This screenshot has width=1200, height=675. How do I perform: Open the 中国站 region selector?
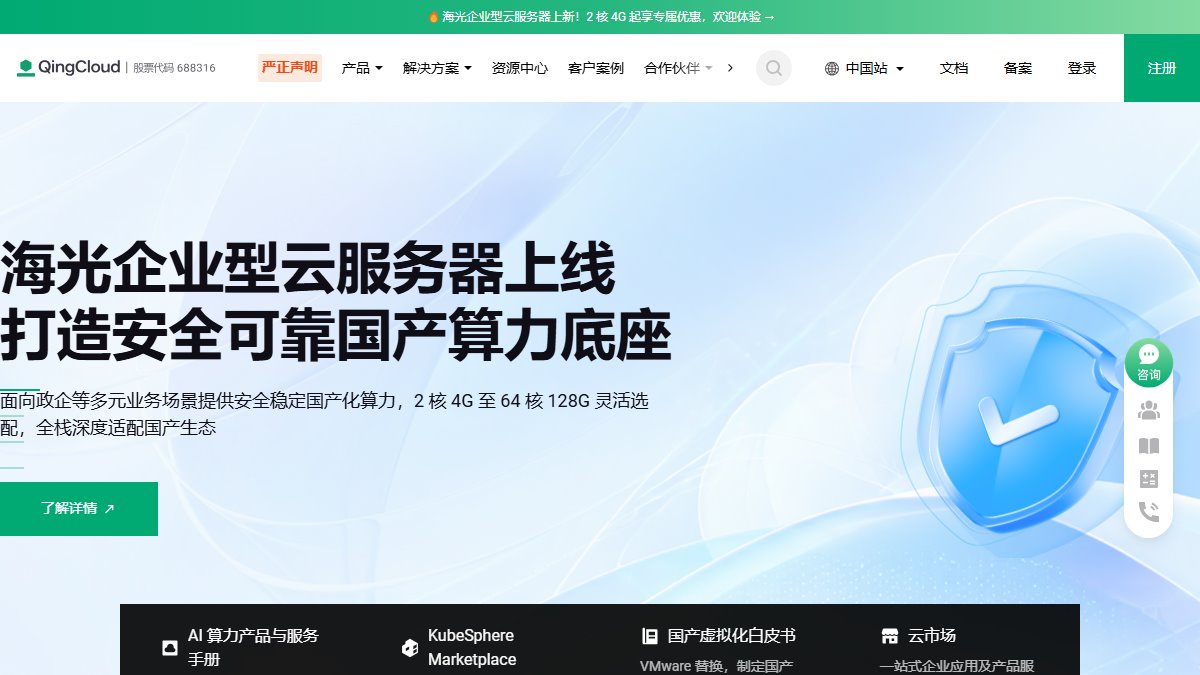point(865,69)
